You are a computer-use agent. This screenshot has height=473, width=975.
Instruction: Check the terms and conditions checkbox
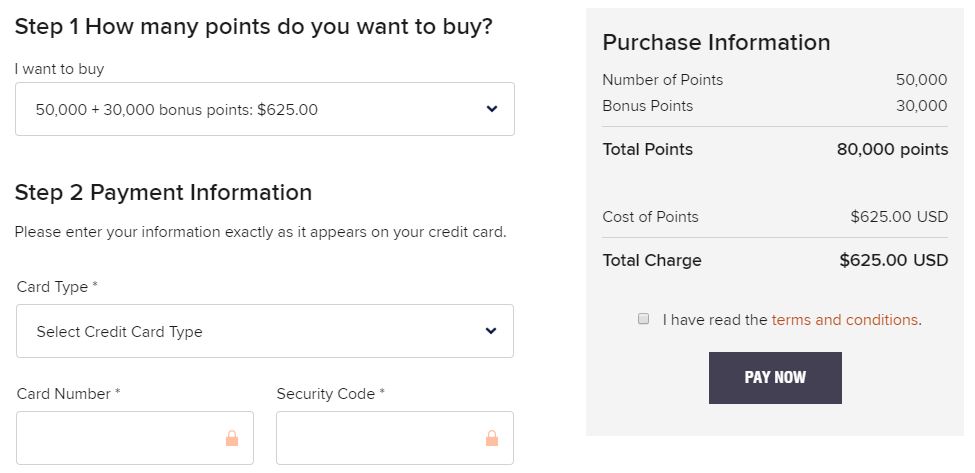[x=644, y=319]
